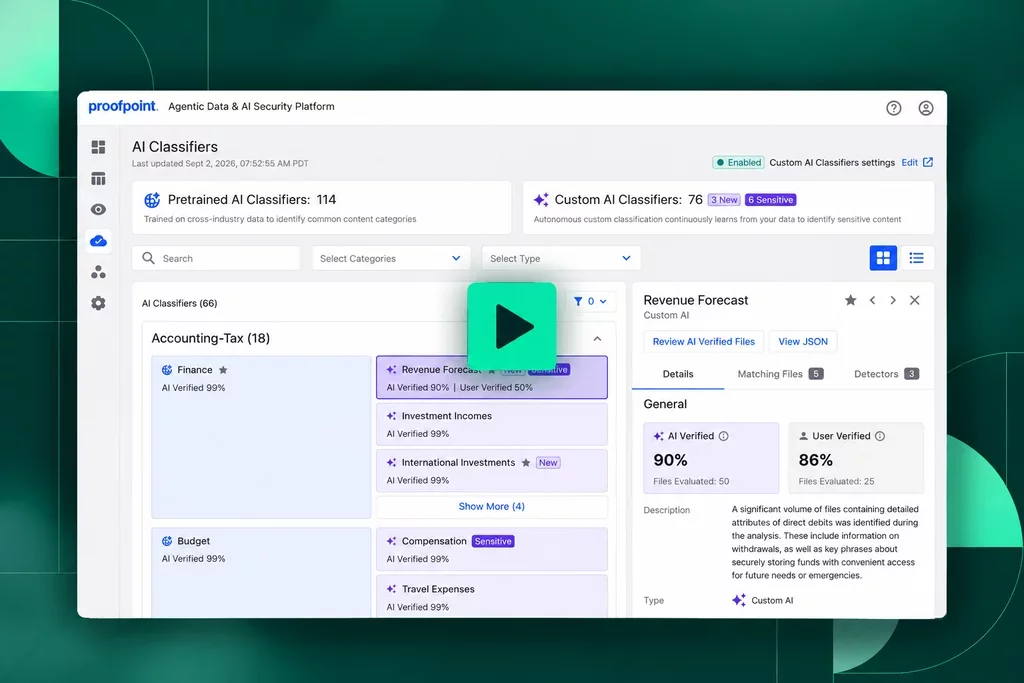Select the Revenue Forecast classifier card
This screenshot has height=683, width=1024.
(x=492, y=377)
